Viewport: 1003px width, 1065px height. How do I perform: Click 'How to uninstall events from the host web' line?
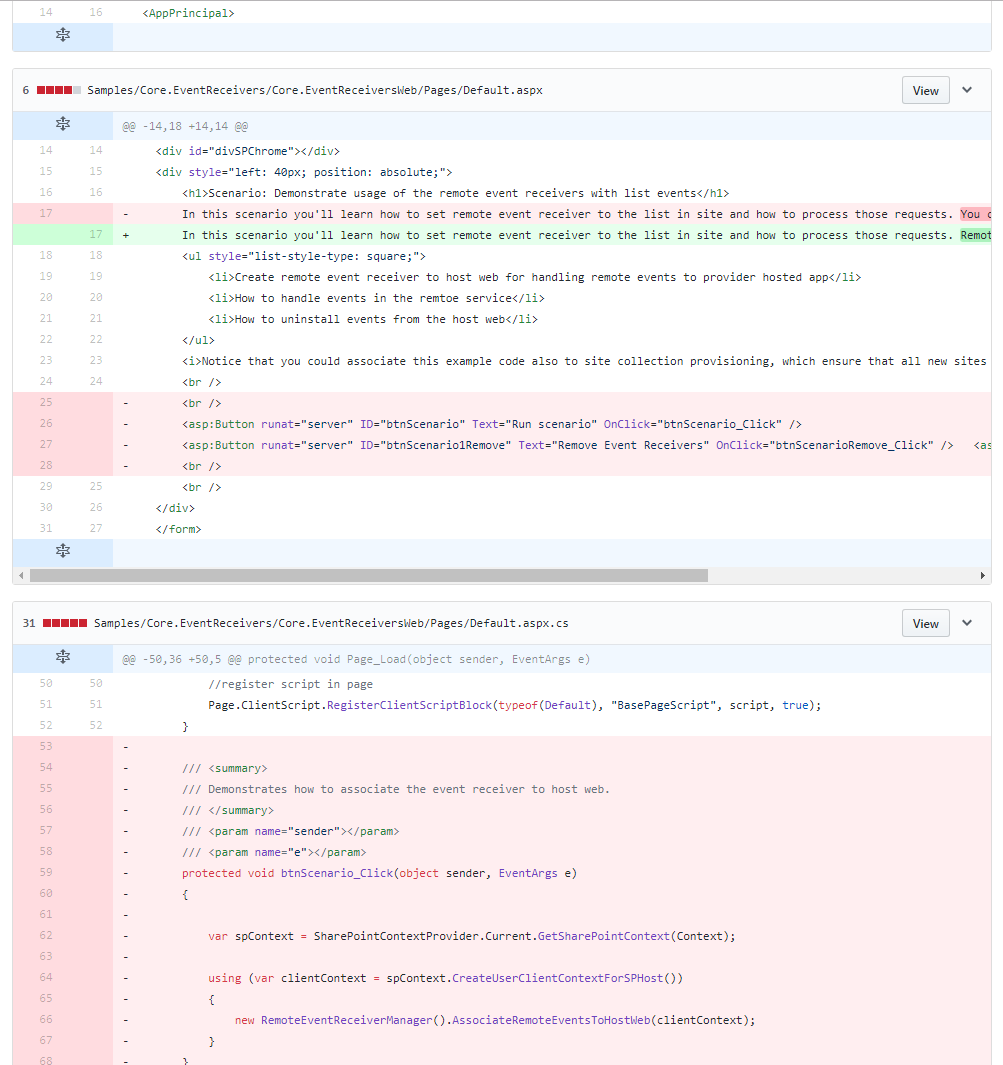(x=373, y=320)
